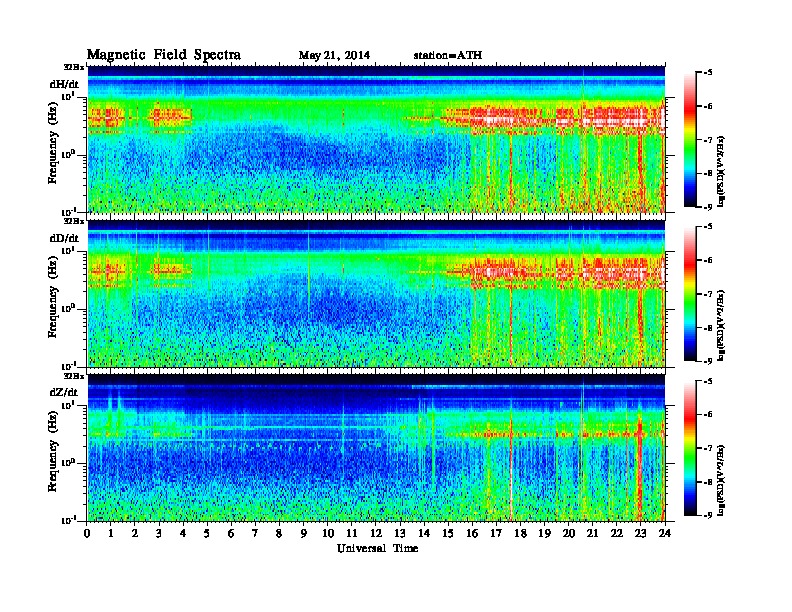Image resolution: width=792 pixels, height=612 pixels.
Task: Click hour tick "4" on the time axis
Action: coord(183,533)
